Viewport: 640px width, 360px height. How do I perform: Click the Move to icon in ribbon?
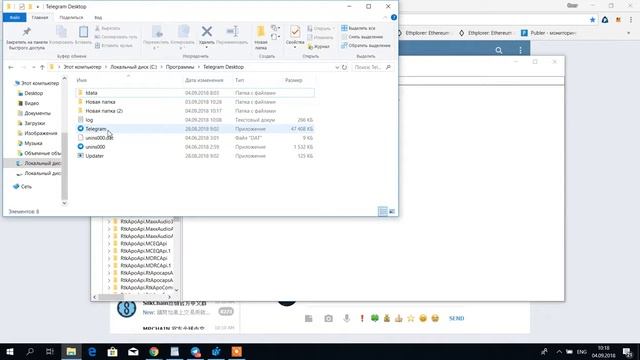tap(157, 31)
